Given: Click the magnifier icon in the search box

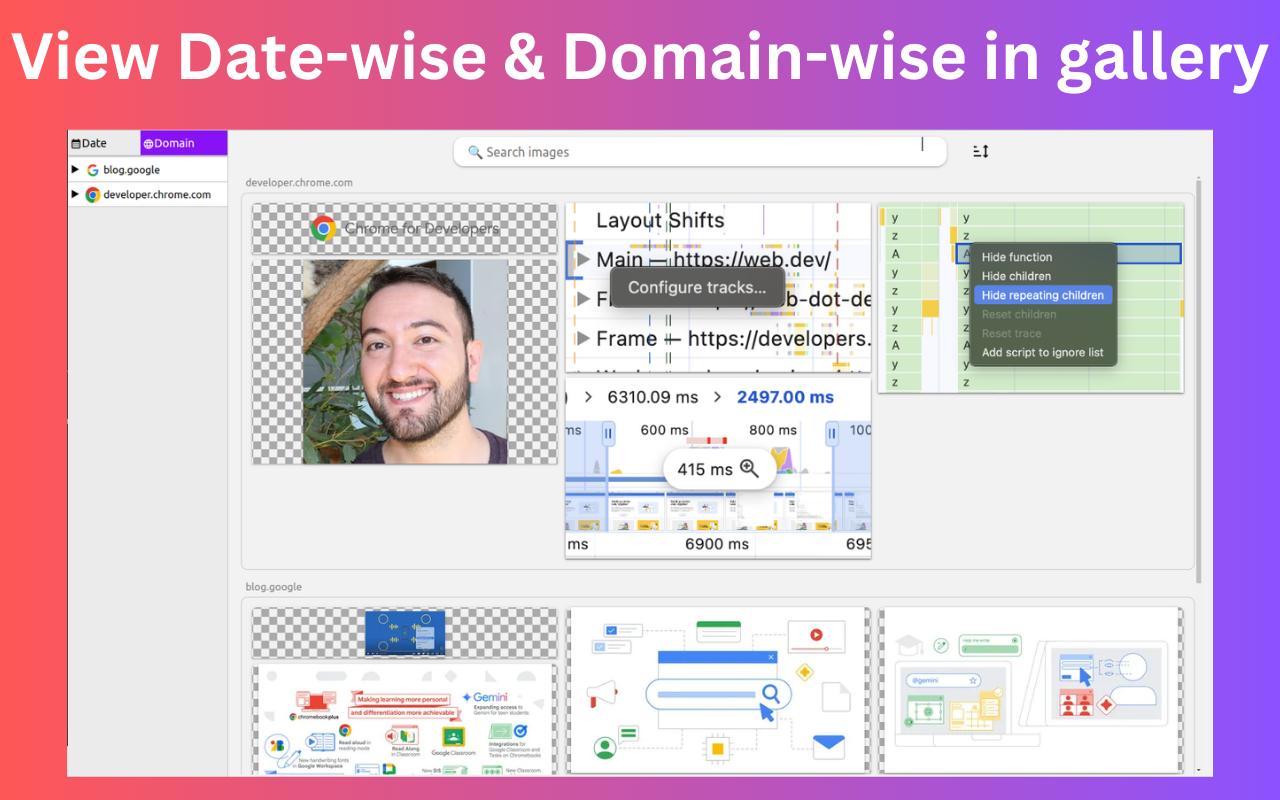Looking at the screenshot, I should point(475,152).
